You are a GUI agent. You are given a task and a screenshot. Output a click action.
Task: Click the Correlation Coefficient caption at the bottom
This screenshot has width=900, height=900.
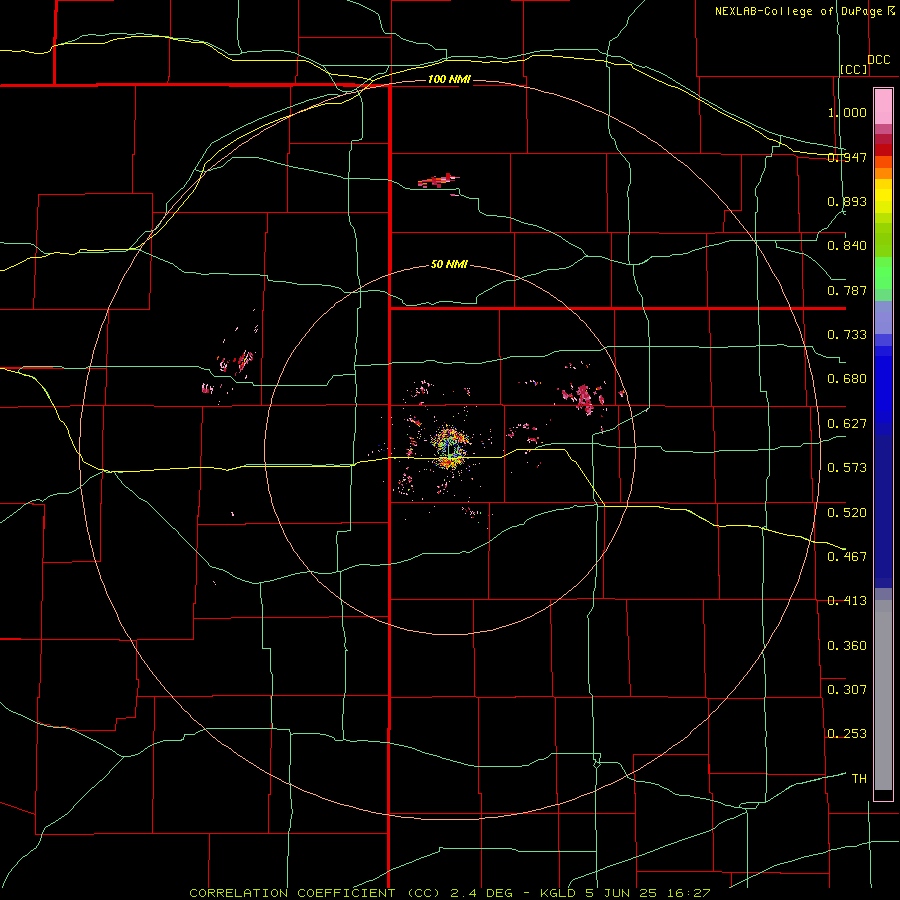point(449,893)
